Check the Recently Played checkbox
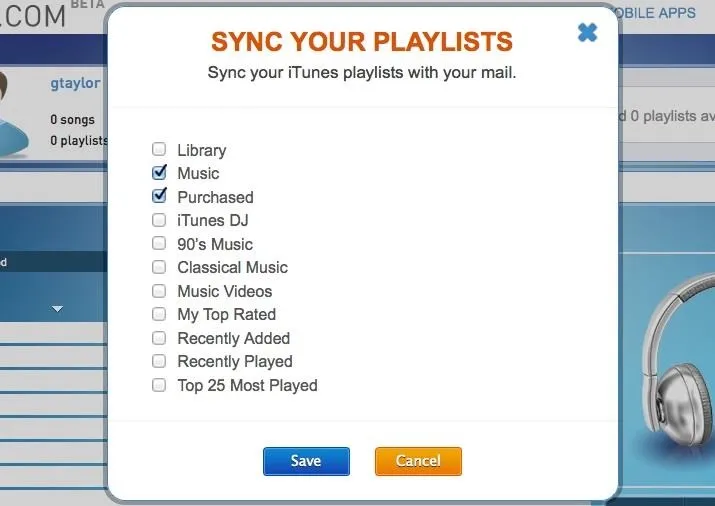 (159, 361)
